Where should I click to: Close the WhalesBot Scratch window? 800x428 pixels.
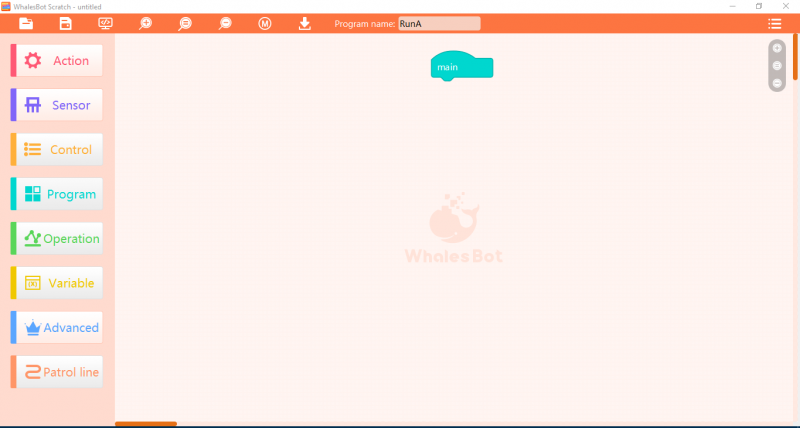tap(786, 7)
